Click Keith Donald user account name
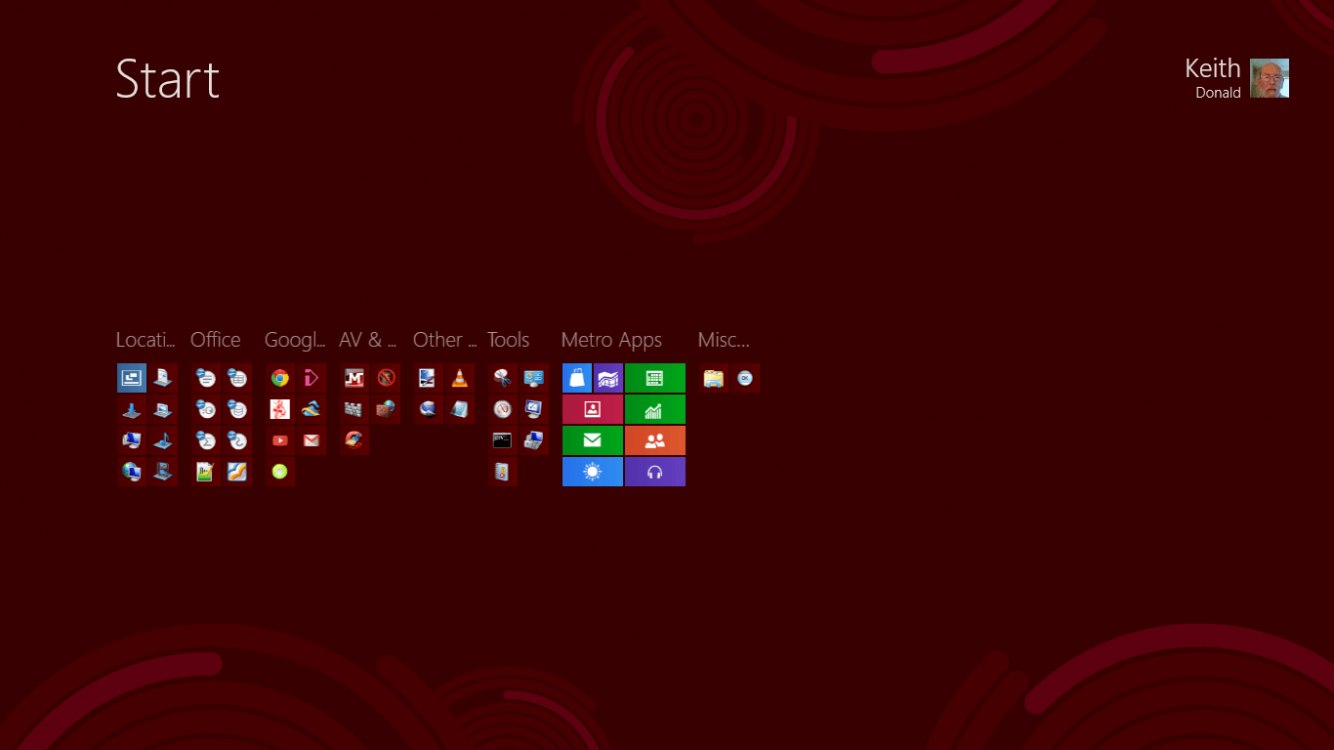Viewport: 1334px width, 750px height. coord(1213,78)
